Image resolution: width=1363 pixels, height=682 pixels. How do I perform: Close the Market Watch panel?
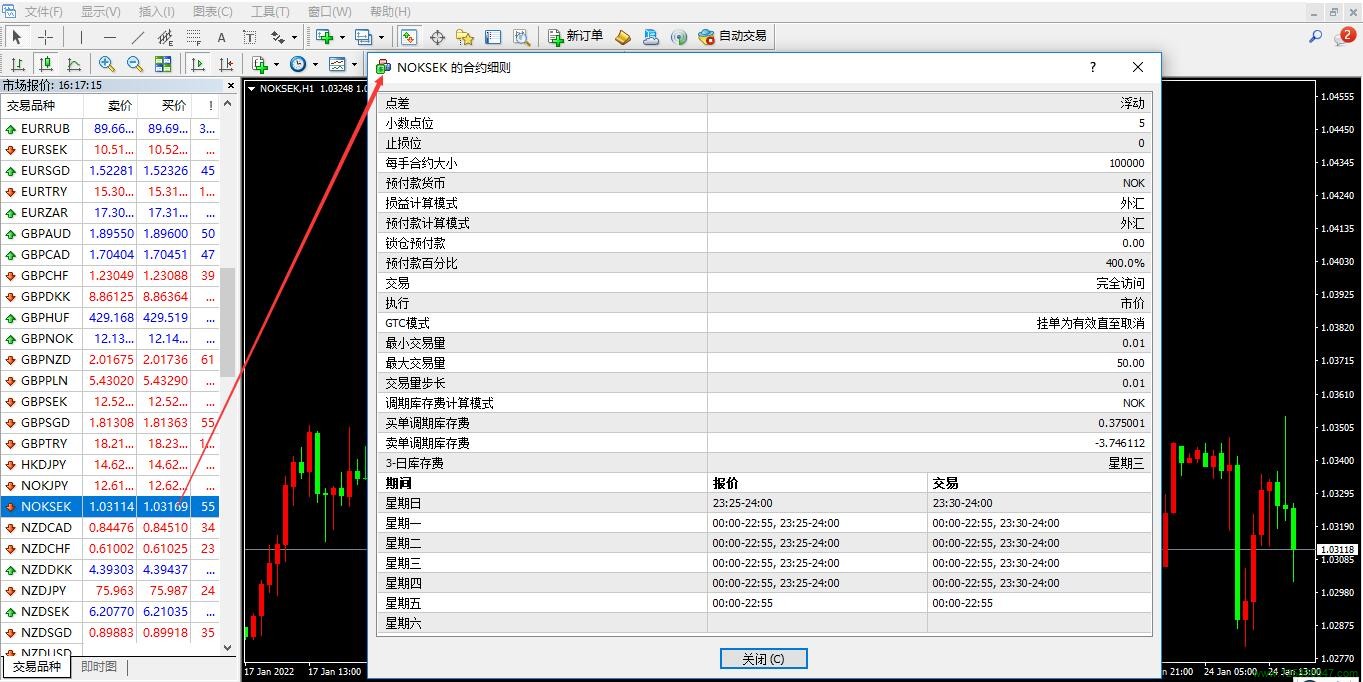tap(231, 85)
